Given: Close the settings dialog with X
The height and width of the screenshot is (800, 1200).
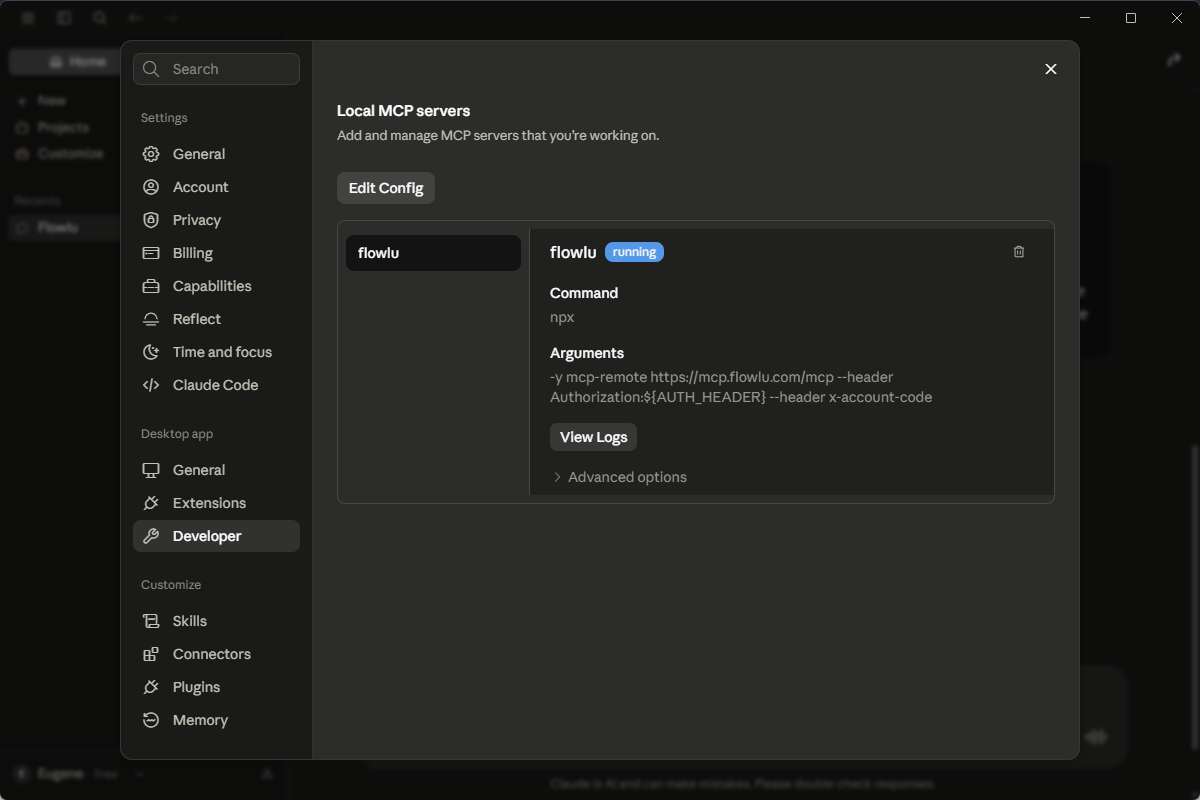Looking at the screenshot, I should (x=1050, y=69).
